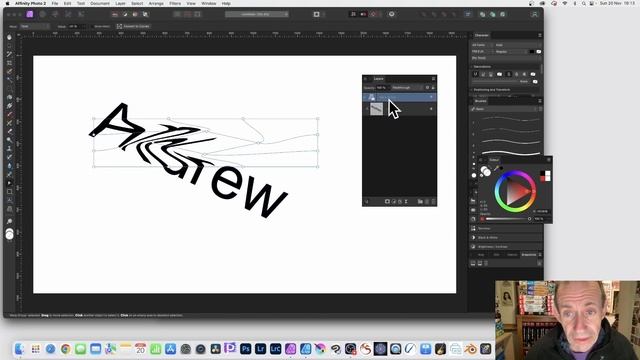Select the Colour panel tab
The image size is (640, 360).
point(494,160)
